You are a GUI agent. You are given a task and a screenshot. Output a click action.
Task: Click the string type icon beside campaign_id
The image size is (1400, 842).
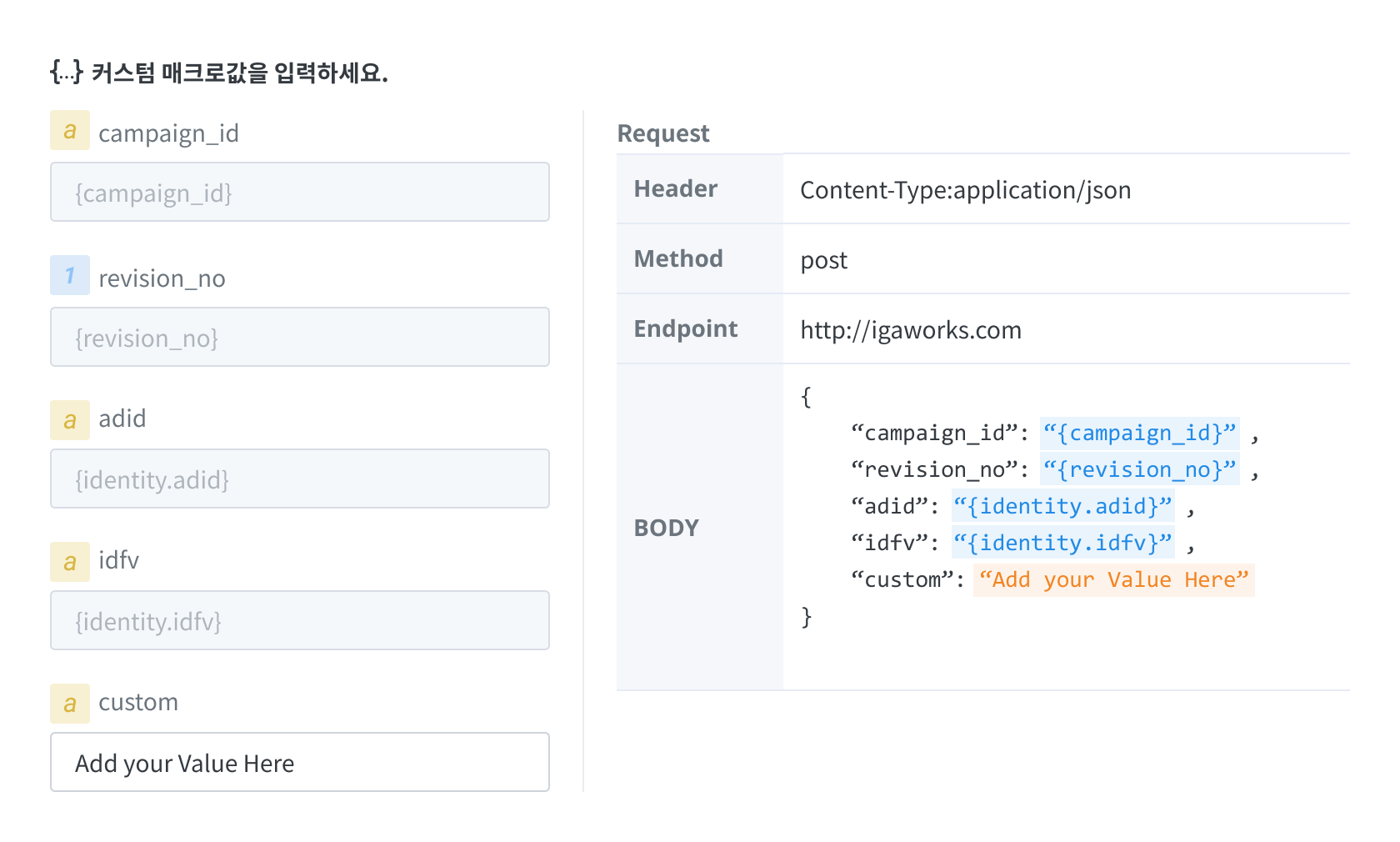click(x=70, y=131)
